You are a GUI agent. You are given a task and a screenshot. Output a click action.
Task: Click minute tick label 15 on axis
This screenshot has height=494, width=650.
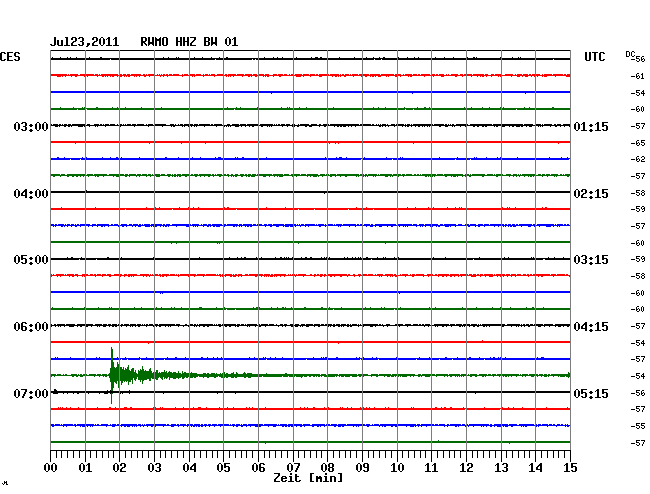coord(570,468)
